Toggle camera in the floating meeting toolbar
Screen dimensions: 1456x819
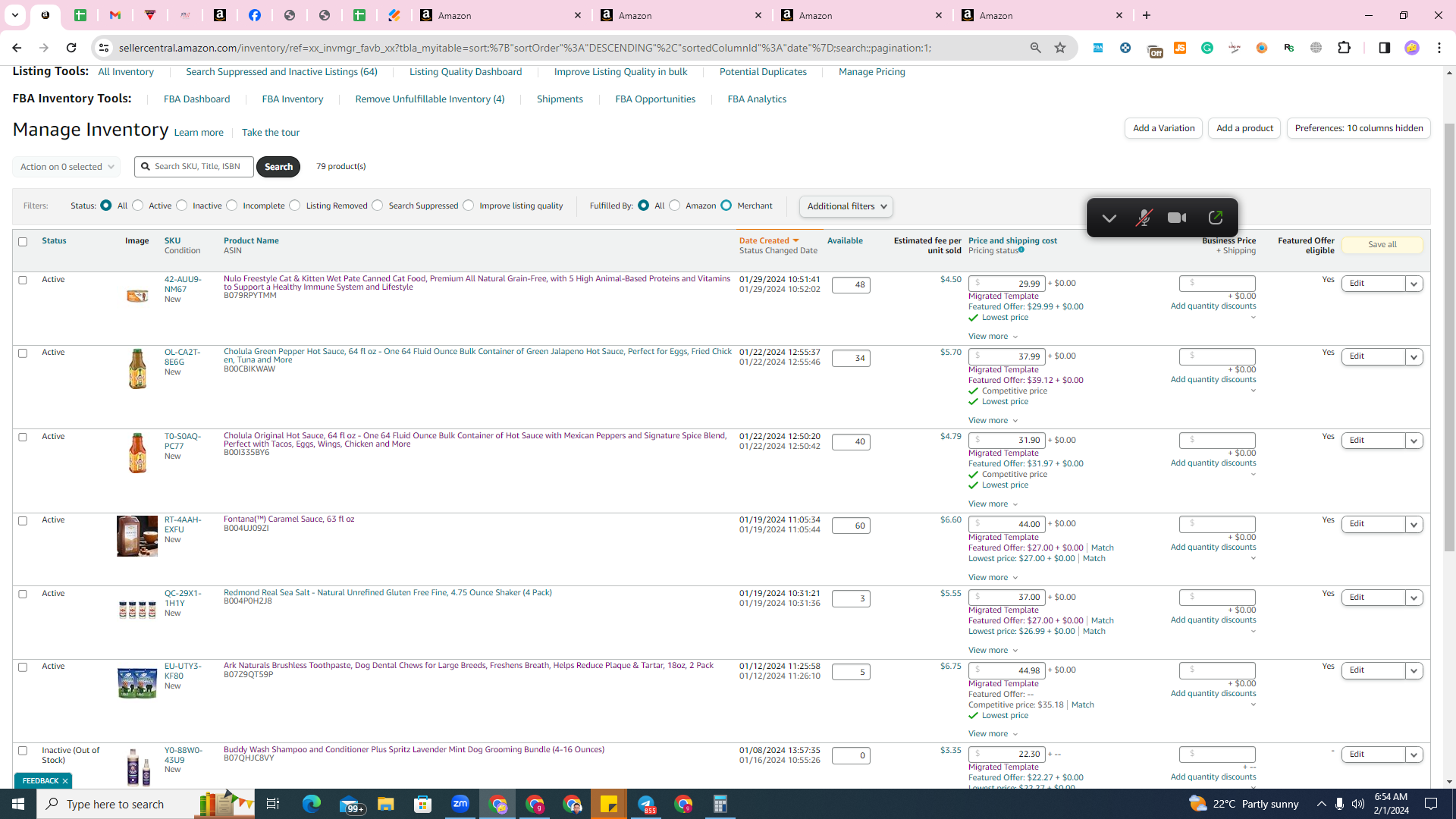click(x=1177, y=218)
